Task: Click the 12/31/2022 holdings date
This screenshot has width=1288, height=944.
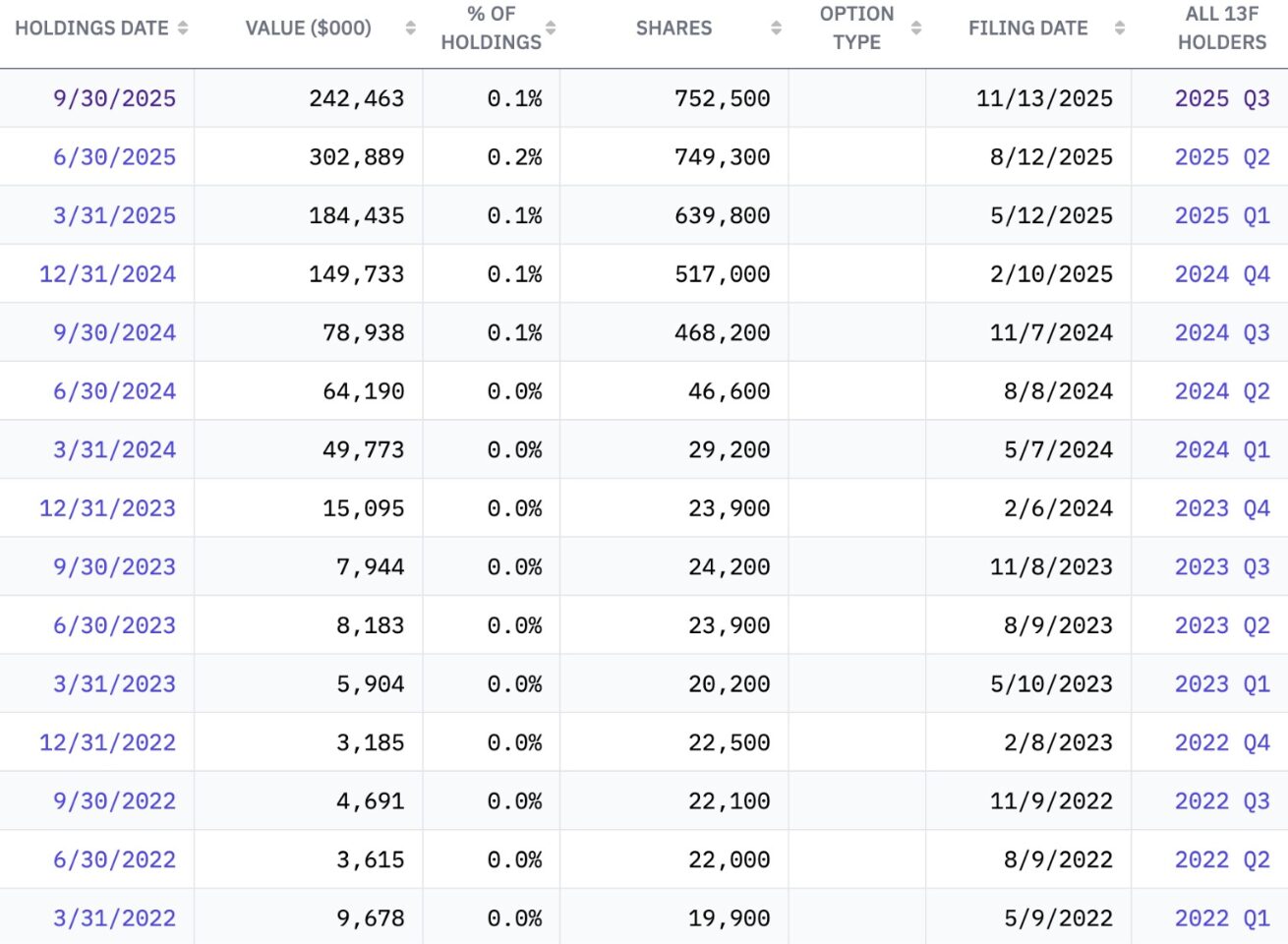Action: pos(107,742)
